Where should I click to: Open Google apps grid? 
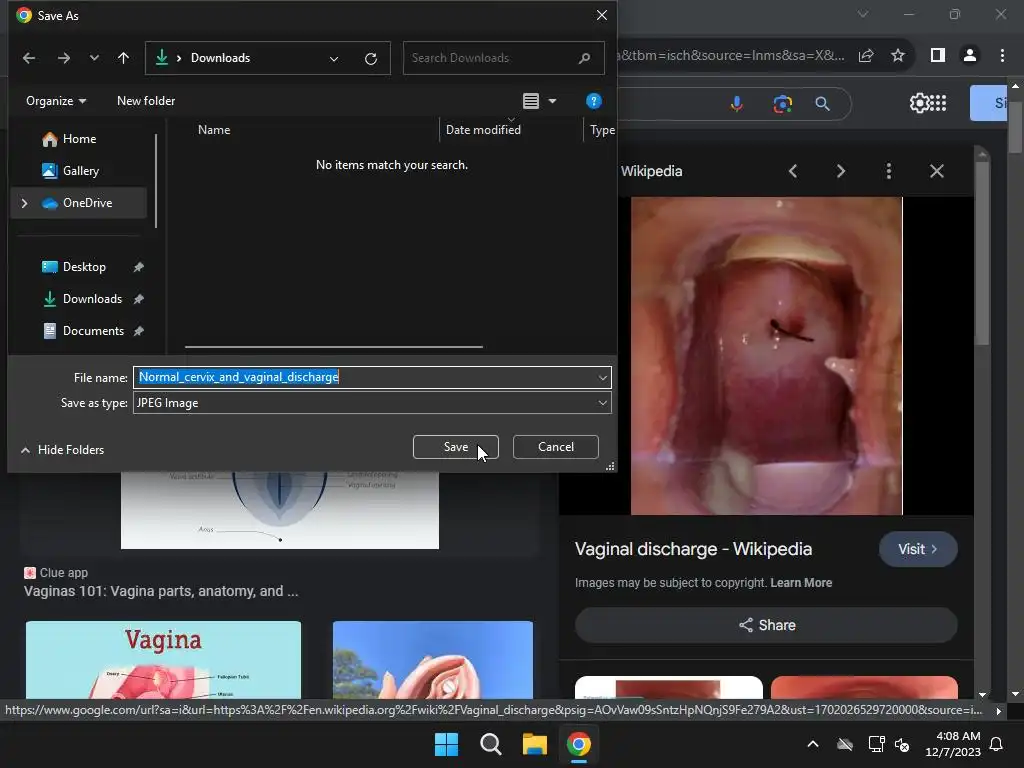(938, 103)
